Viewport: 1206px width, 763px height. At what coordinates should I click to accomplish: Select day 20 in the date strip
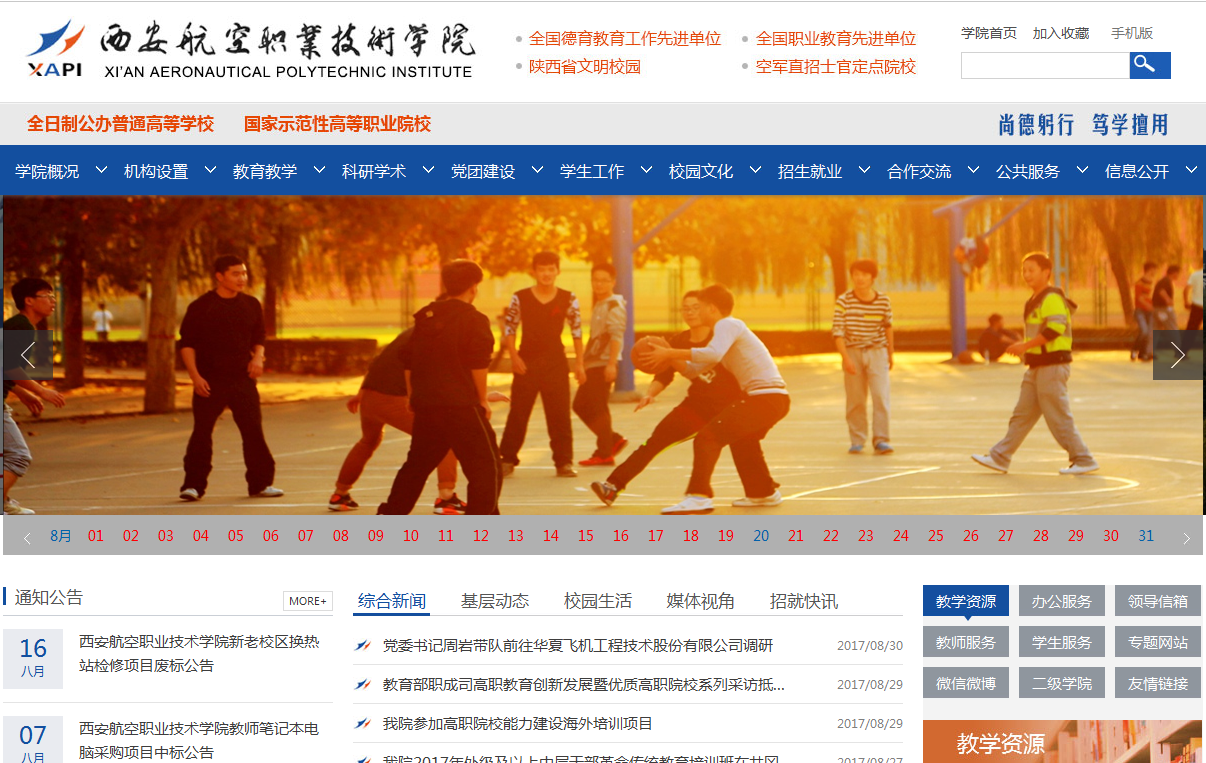pos(761,536)
